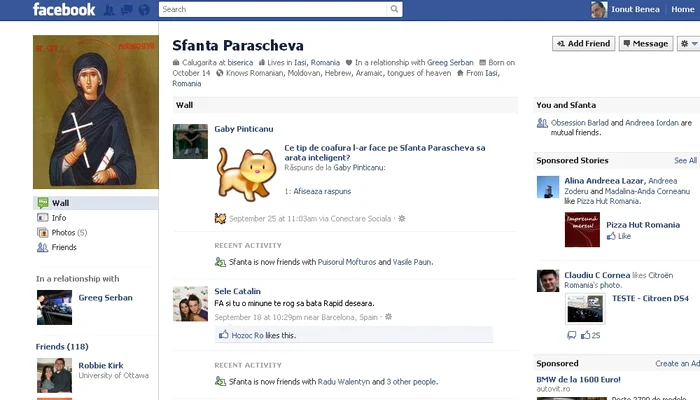Viewport: 700px width, 400px height.
Task: Click the cat app icon beside September 25
Action: pyautogui.click(x=220, y=218)
